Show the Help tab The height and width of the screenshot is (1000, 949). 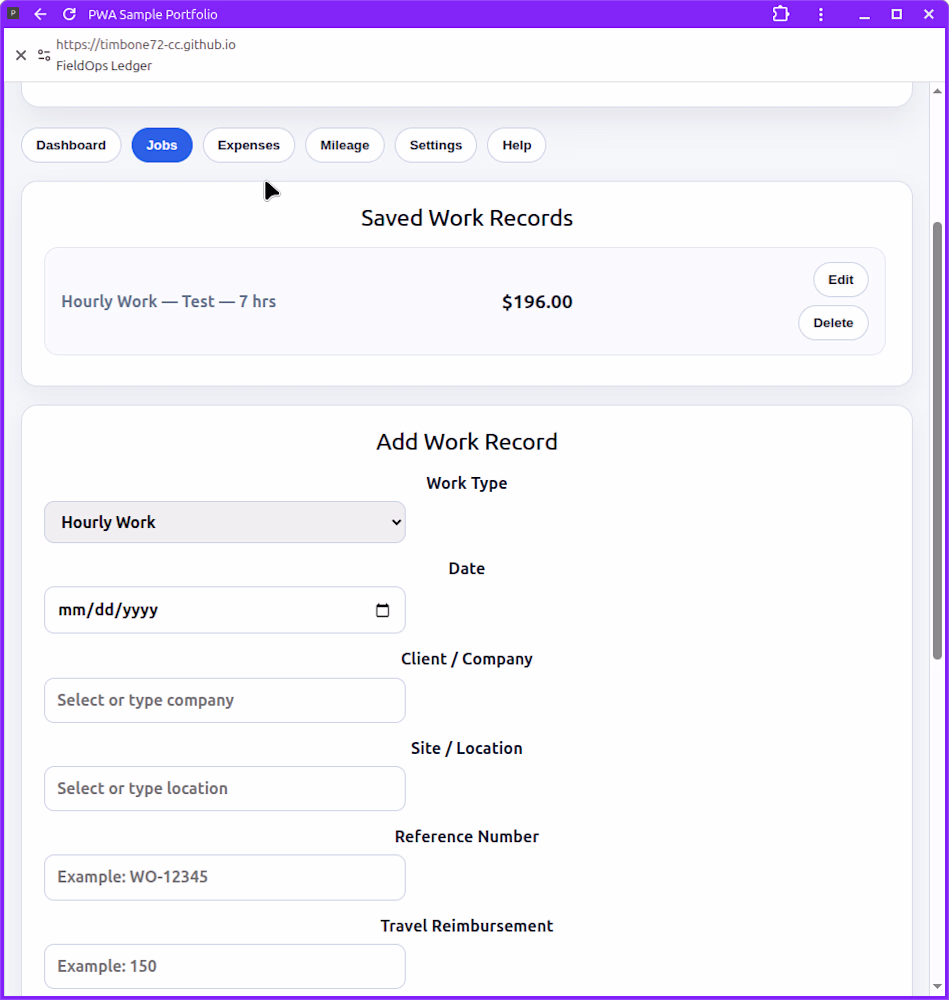517,145
